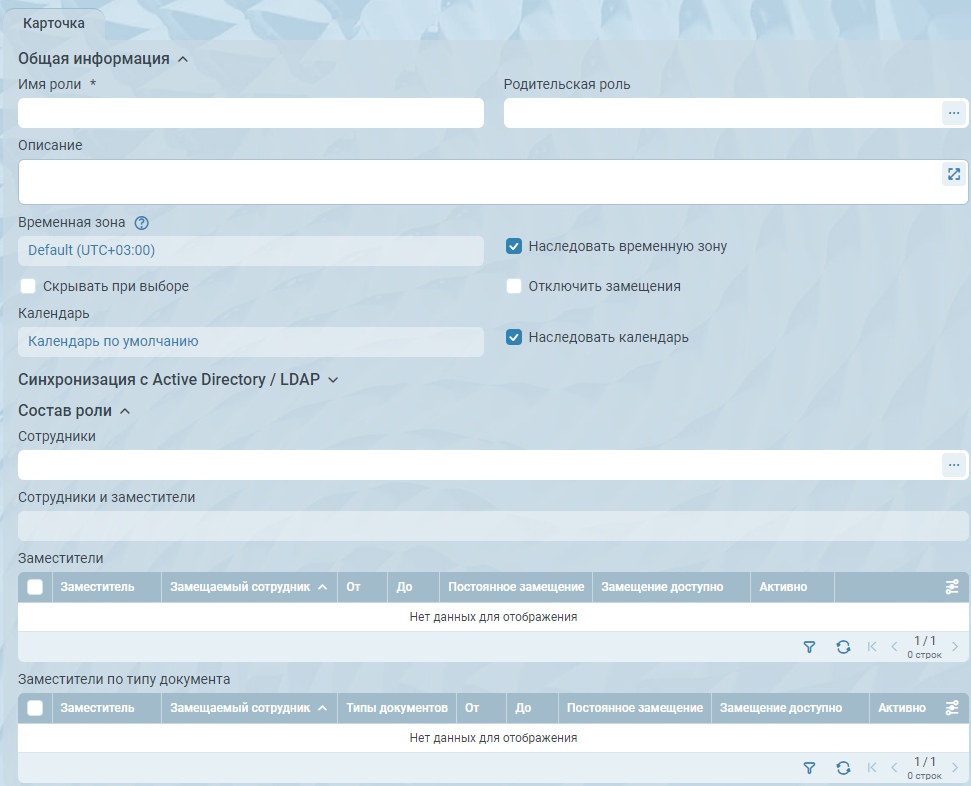Refresh the Заместители table
Image resolution: width=971 pixels, height=786 pixels.
pos(843,647)
